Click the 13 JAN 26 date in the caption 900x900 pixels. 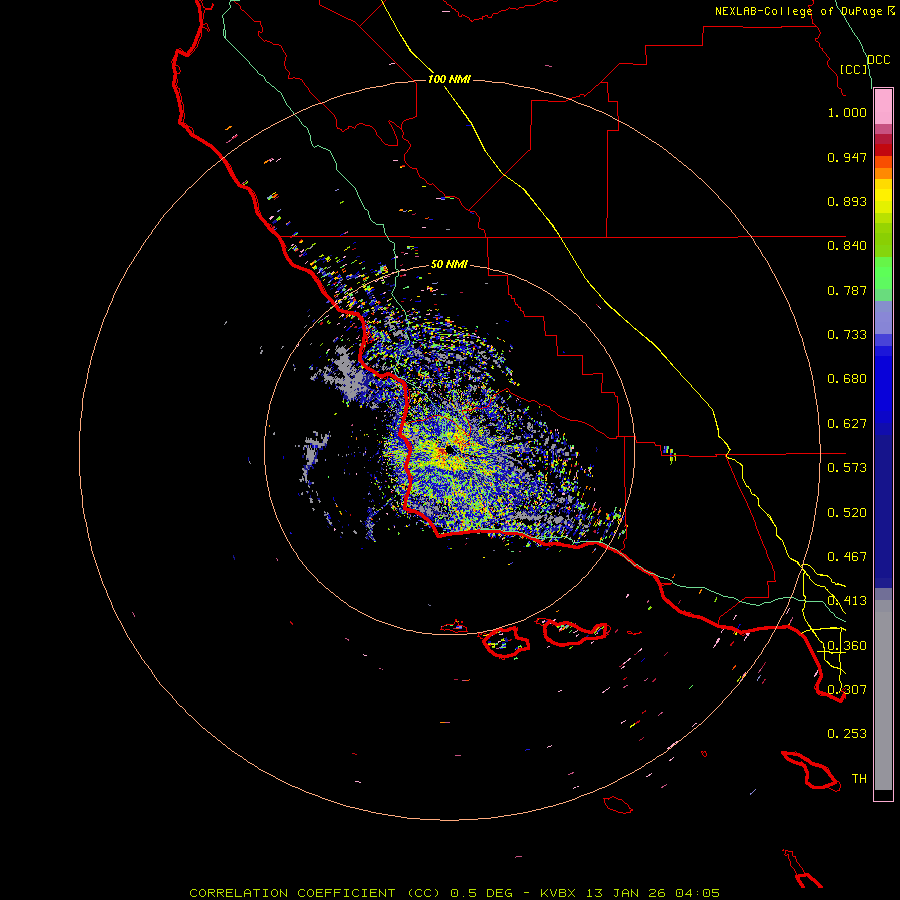click(625, 893)
